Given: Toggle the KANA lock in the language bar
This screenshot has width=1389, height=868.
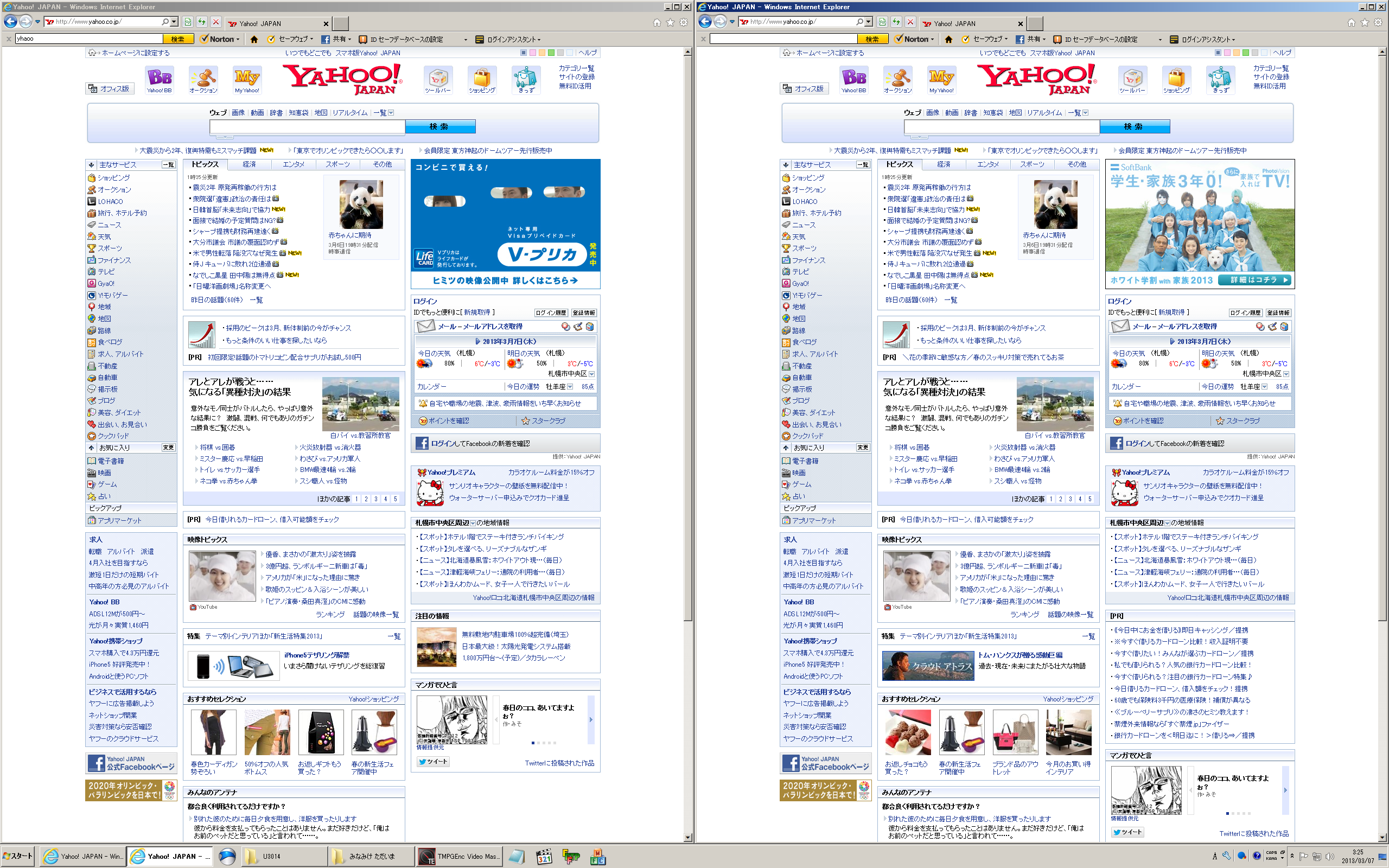Looking at the screenshot, I should [1271, 859].
